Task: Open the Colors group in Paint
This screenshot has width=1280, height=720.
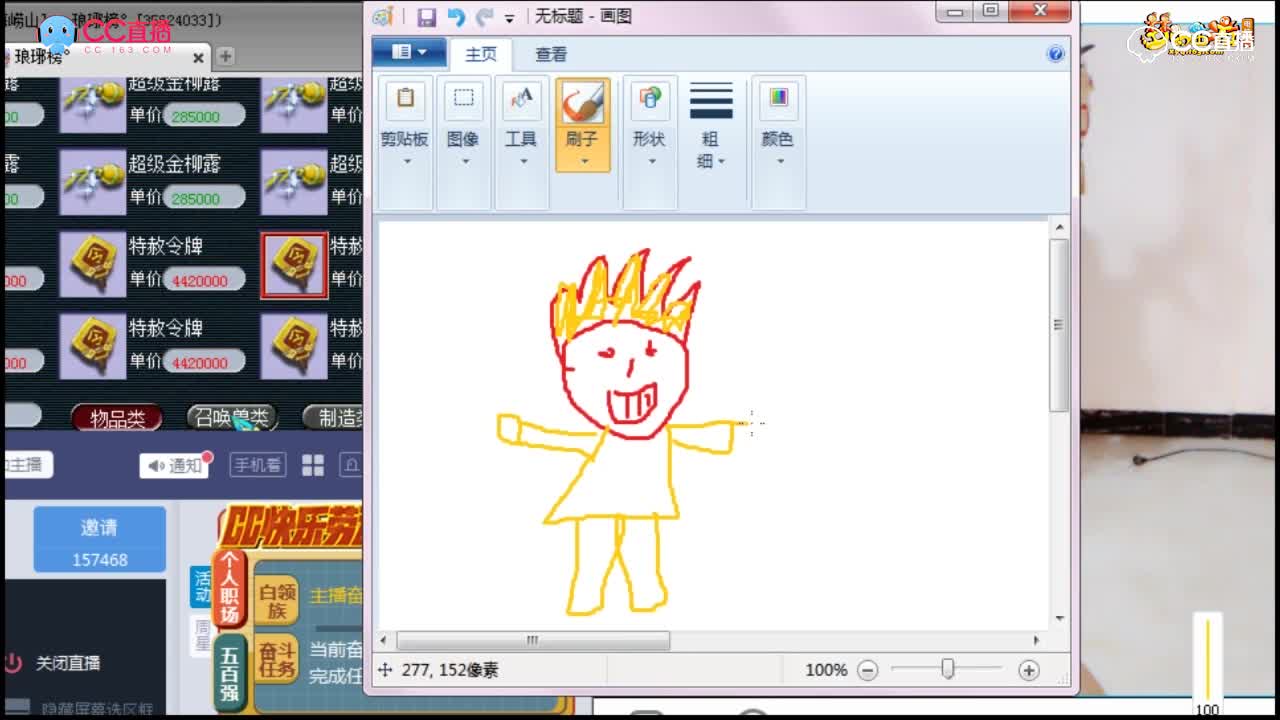Action: (x=778, y=141)
